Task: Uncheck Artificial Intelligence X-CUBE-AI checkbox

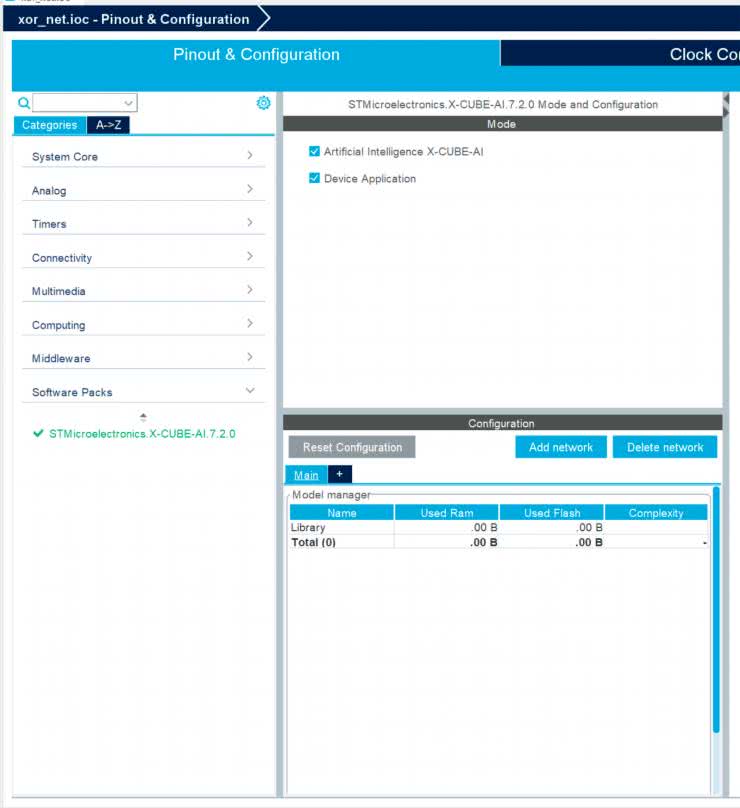Action: 314,152
